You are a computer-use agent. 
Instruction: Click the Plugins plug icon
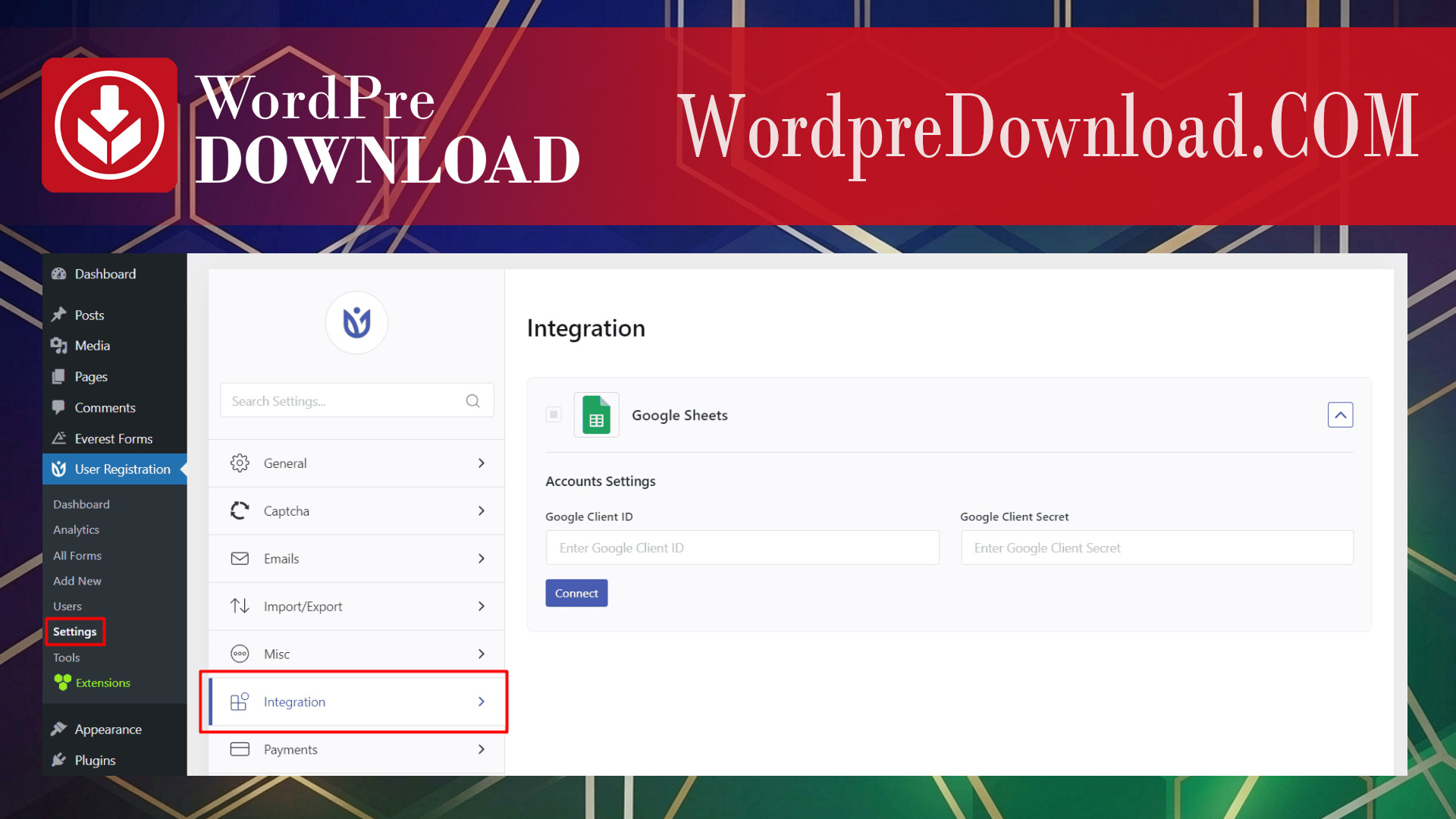pos(59,760)
